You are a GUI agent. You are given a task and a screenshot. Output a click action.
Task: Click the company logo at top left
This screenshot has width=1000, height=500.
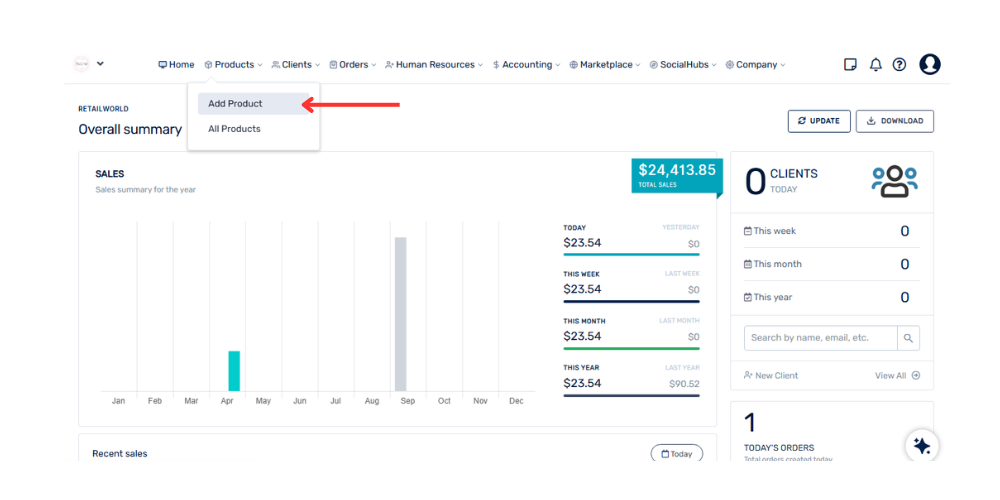pos(82,64)
